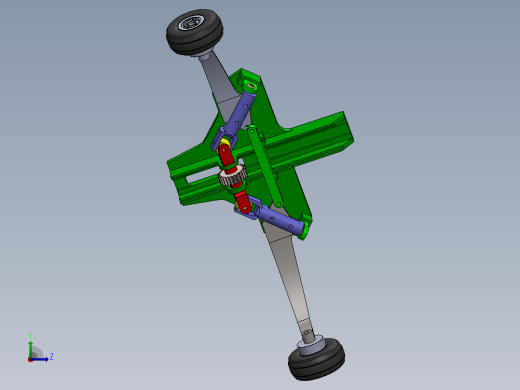Select the red shaft segment below the gear
Screen dimensions: 520x390
[x=242, y=201]
